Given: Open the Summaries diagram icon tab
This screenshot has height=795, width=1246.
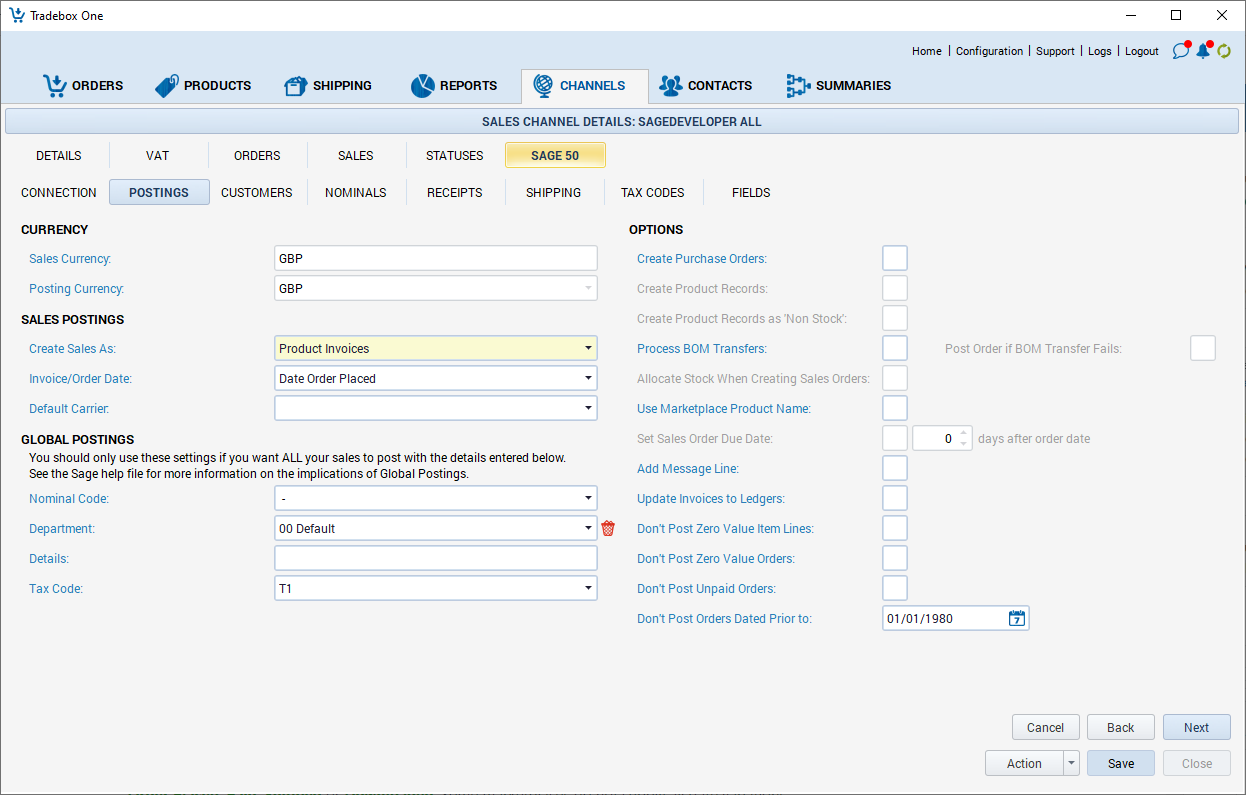Looking at the screenshot, I should 838,86.
